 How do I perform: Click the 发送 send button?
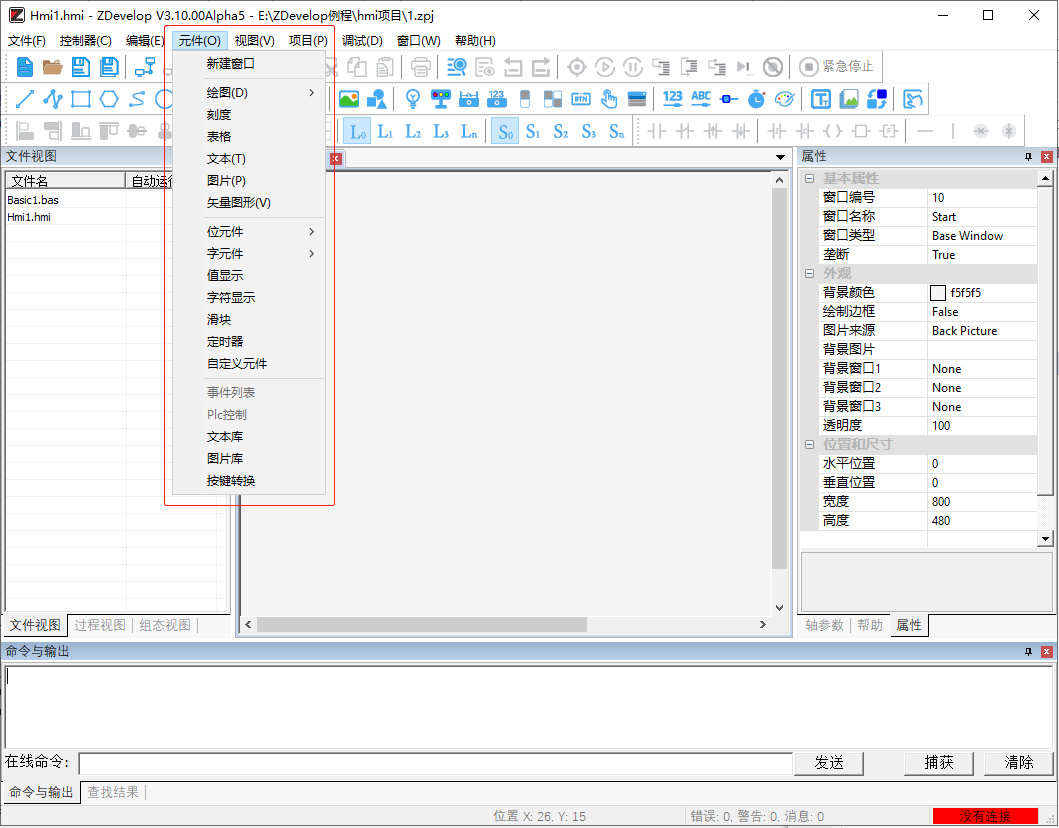(828, 762)
